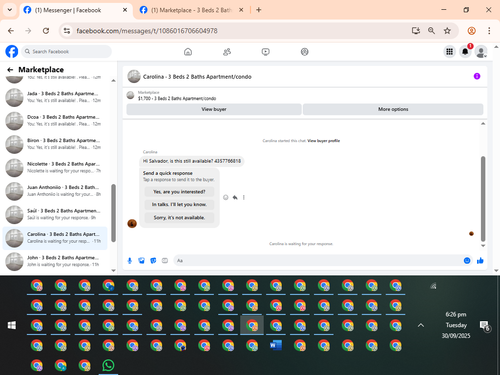The height and width of the screenshot is (375, 500).
Task: Click the Search Facebook field
Action: [67, 52]
